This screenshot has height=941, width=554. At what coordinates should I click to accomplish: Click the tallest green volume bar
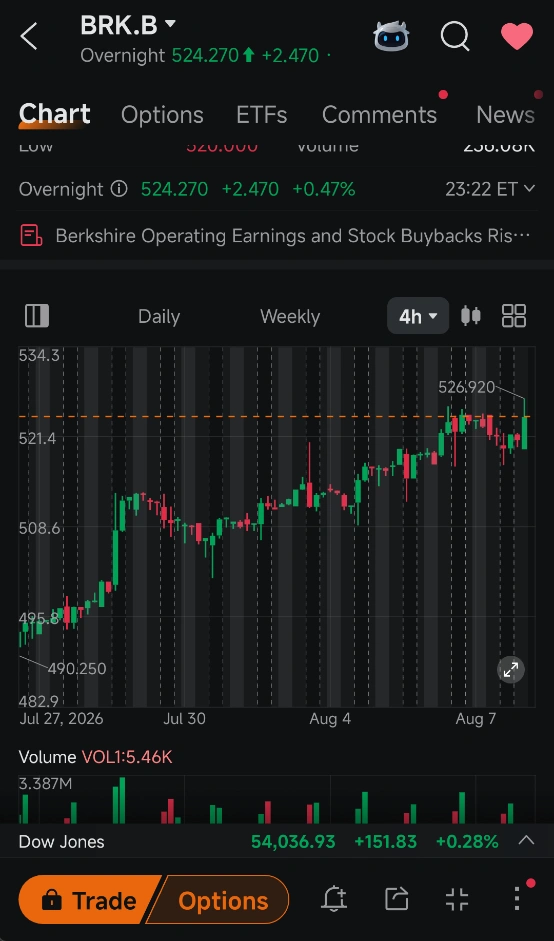click(122, 801)
